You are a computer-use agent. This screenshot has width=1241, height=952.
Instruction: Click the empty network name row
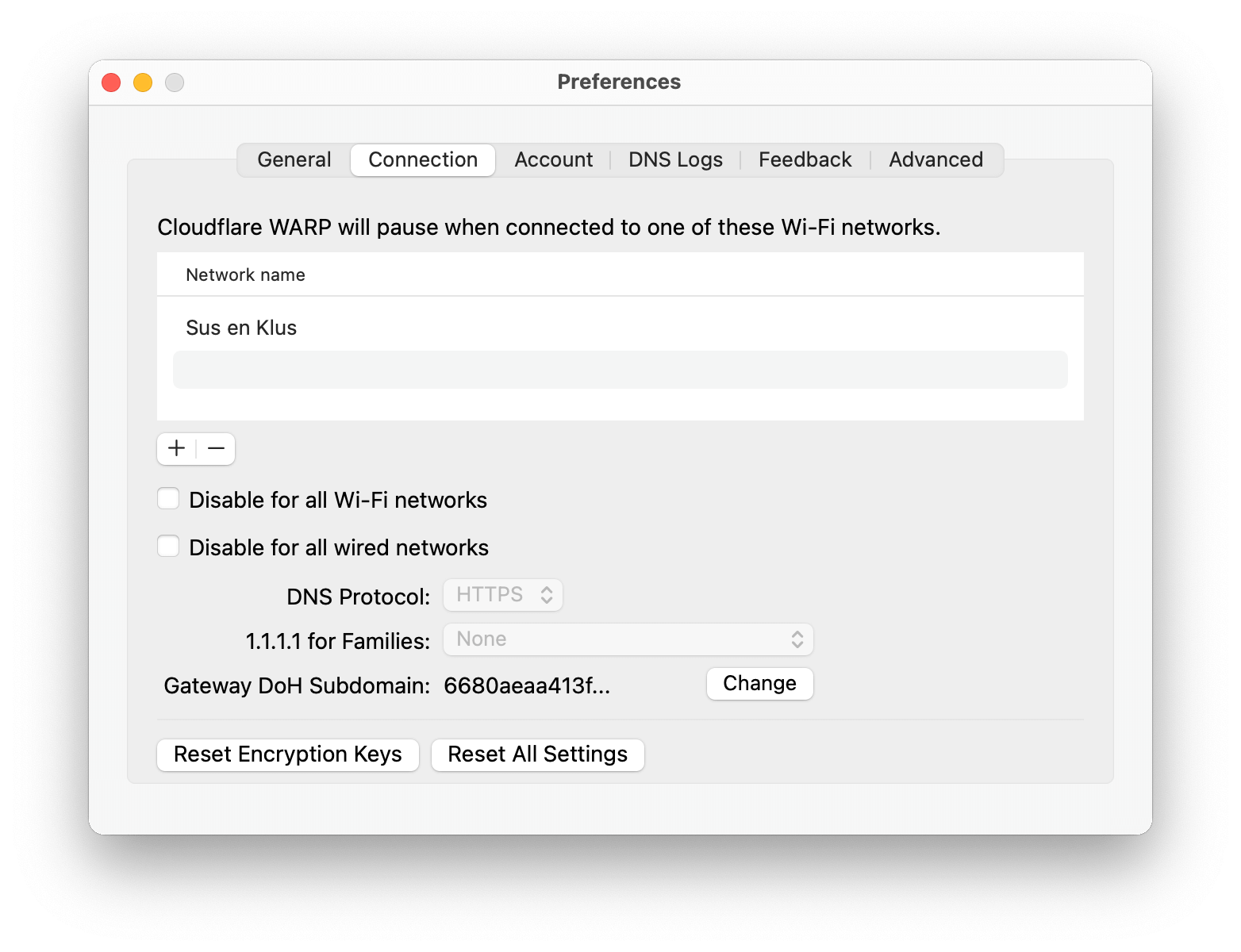tap(620, 369)
